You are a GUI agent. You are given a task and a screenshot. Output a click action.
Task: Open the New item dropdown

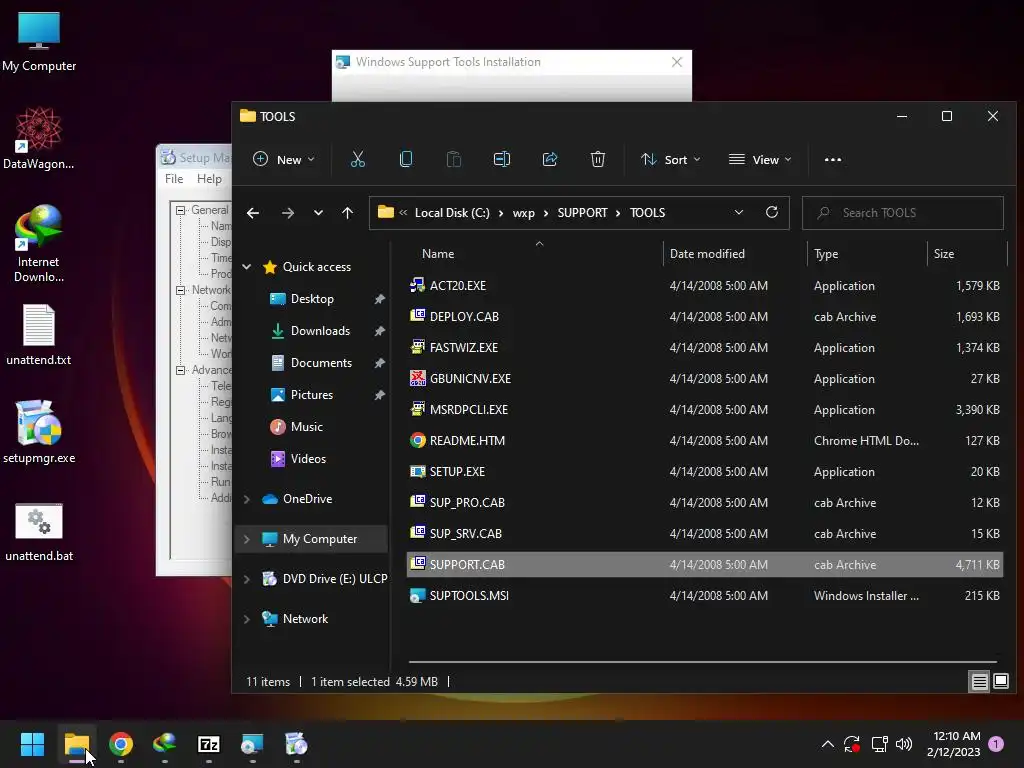(283, 159)
